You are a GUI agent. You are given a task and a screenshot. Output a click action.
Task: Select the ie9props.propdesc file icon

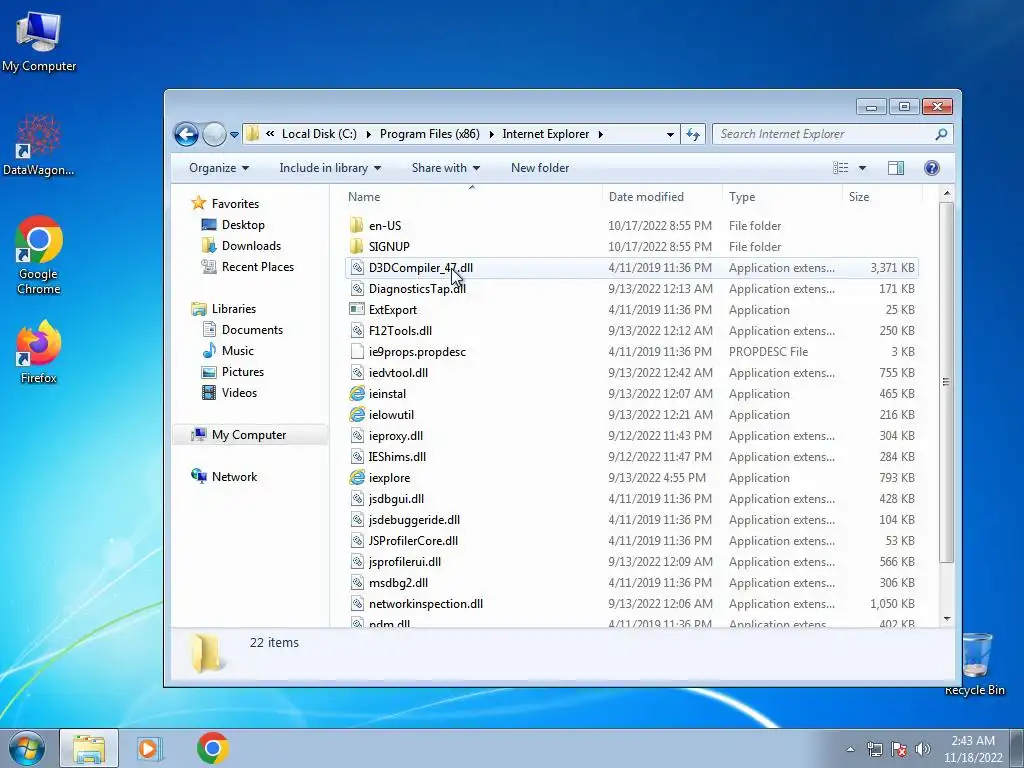click(x=357, y=351)
